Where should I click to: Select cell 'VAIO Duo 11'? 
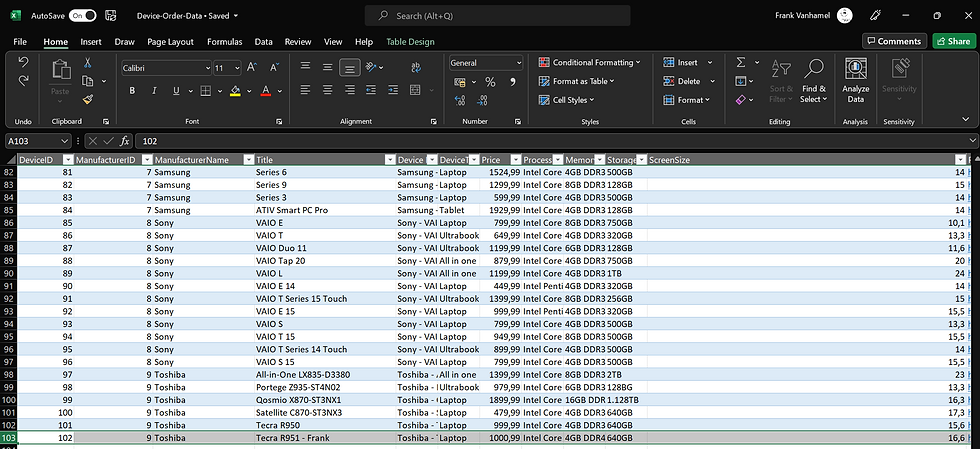[324, 248]
